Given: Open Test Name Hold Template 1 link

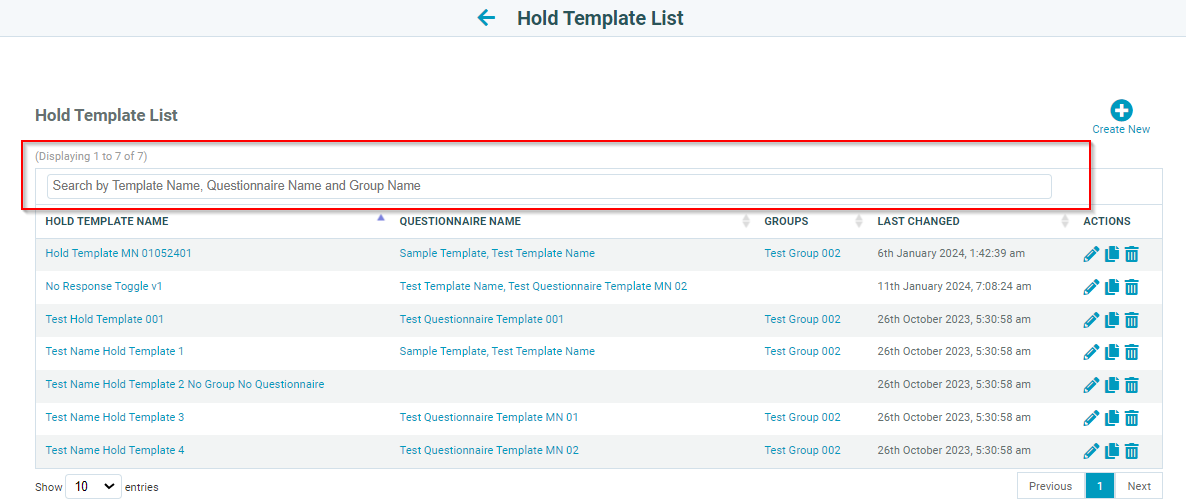Looking at the screenshot, I should click(x=115, y=351).
